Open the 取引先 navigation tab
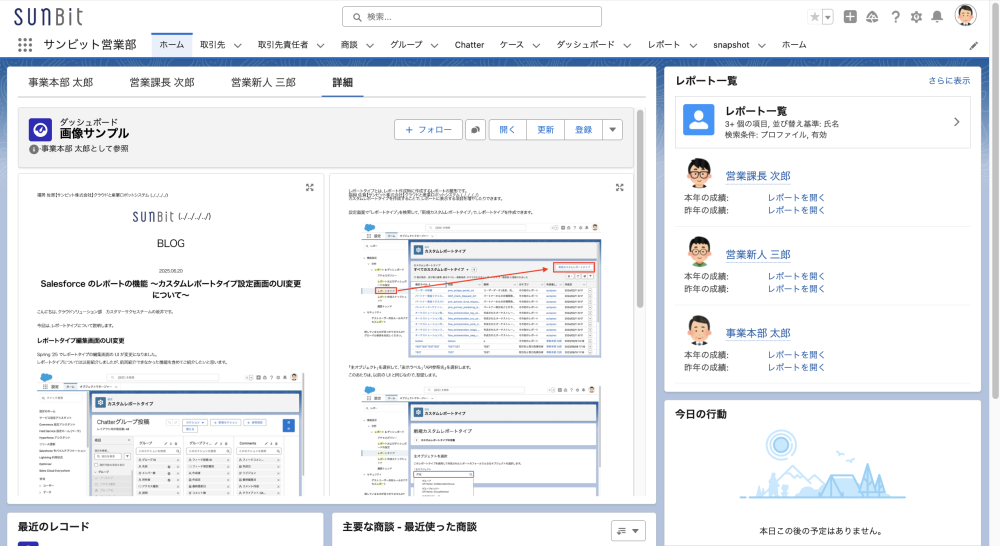1000x546 pixels. tap(212, 45)
